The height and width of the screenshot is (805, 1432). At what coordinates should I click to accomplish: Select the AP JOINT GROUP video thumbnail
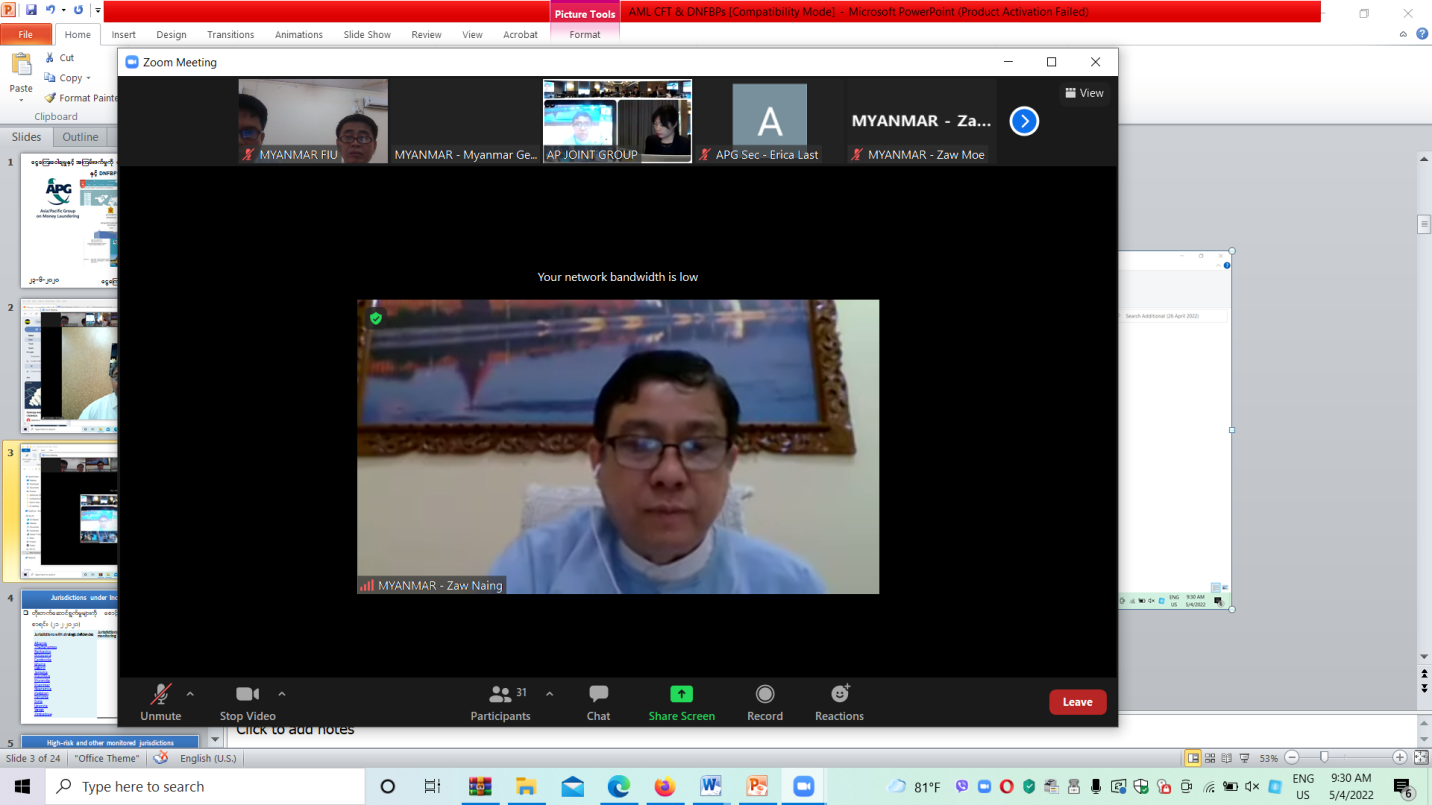(617, 121)
